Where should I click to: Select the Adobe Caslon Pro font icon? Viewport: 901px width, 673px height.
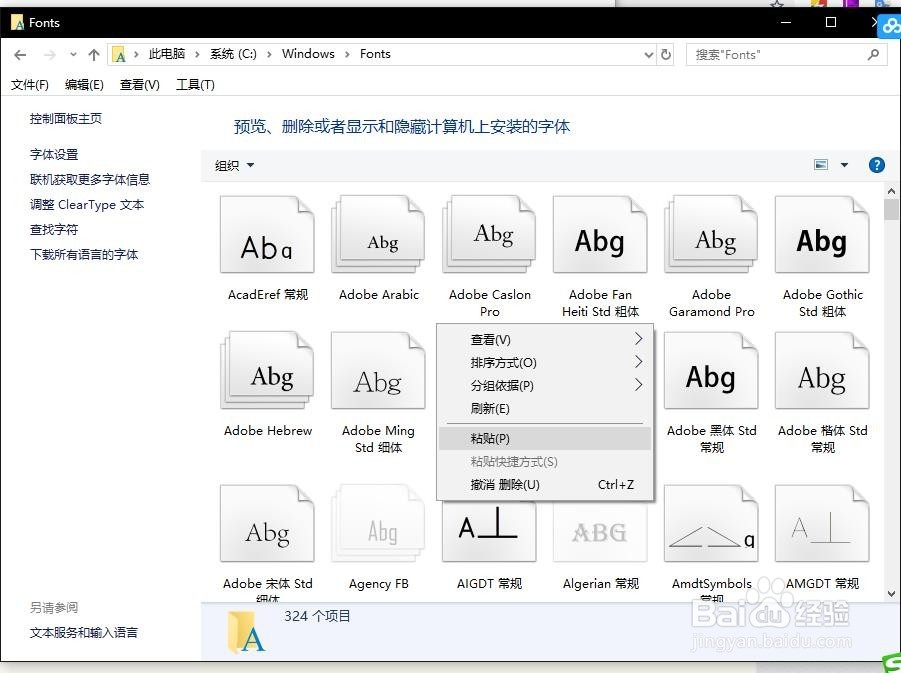(x=489, y=234)
